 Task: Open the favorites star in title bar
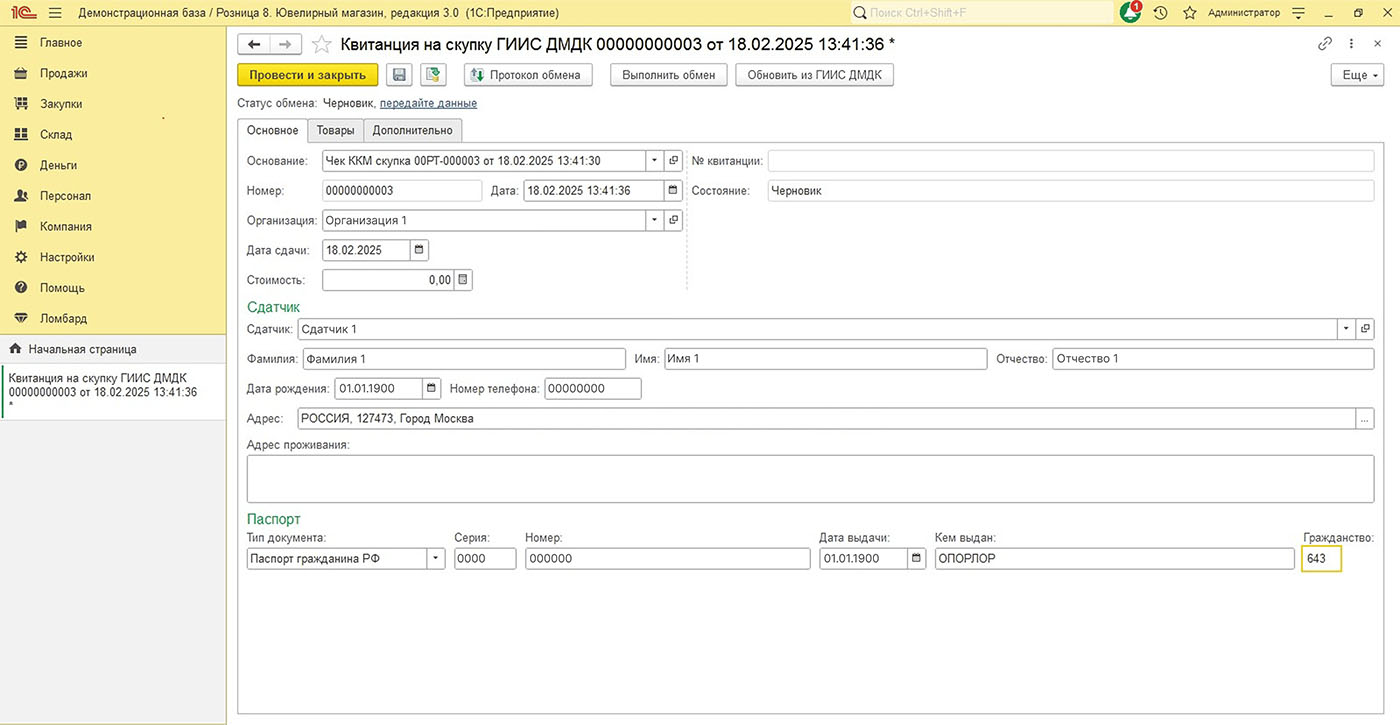point(1189,13)
